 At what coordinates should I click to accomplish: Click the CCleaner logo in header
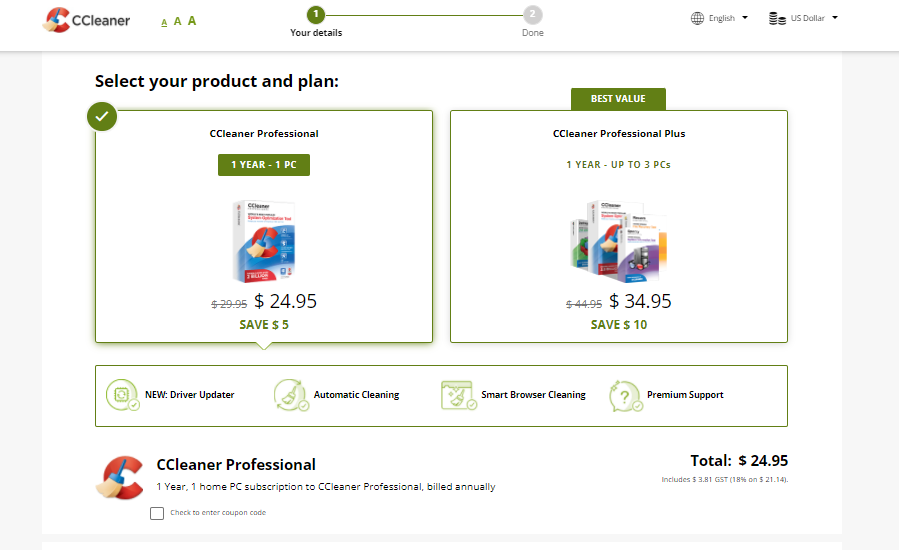pos(87,20)
